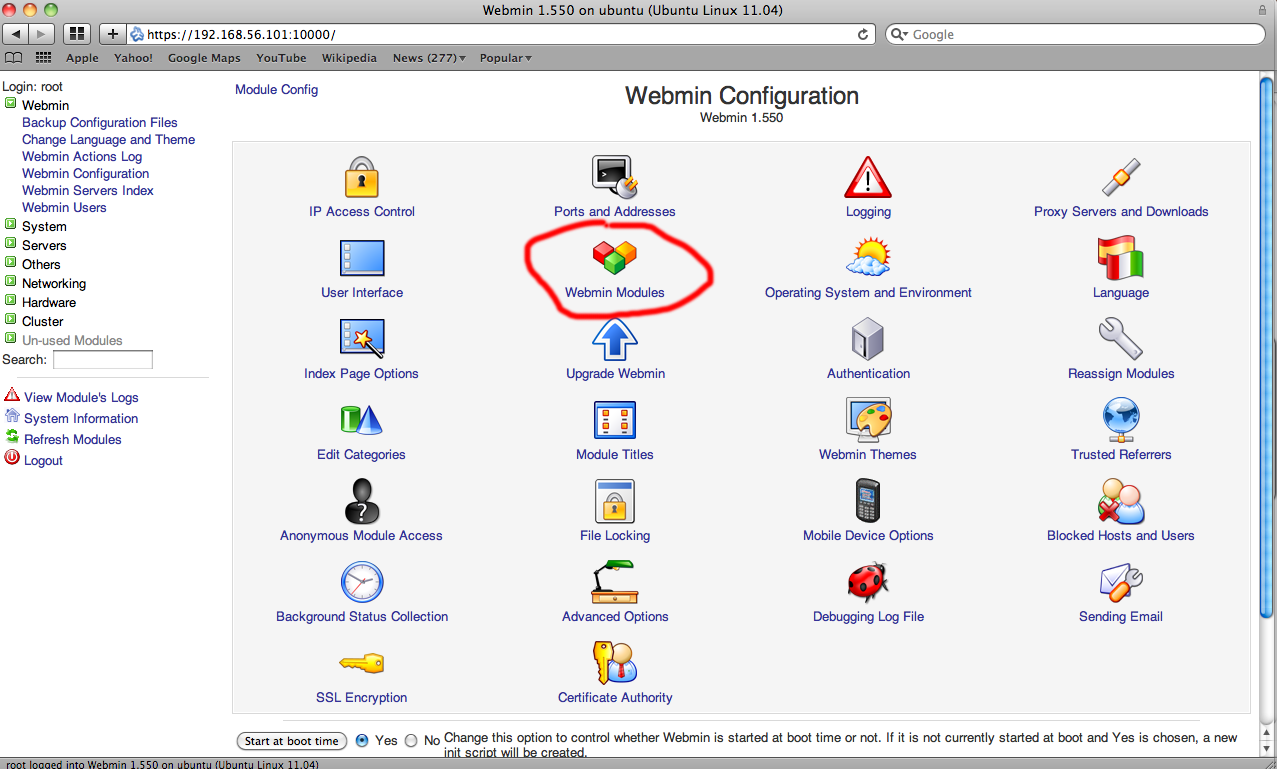Click Logout in the sidebar
The height and width of the screenshot is (769, 1277).
(43, 460)
